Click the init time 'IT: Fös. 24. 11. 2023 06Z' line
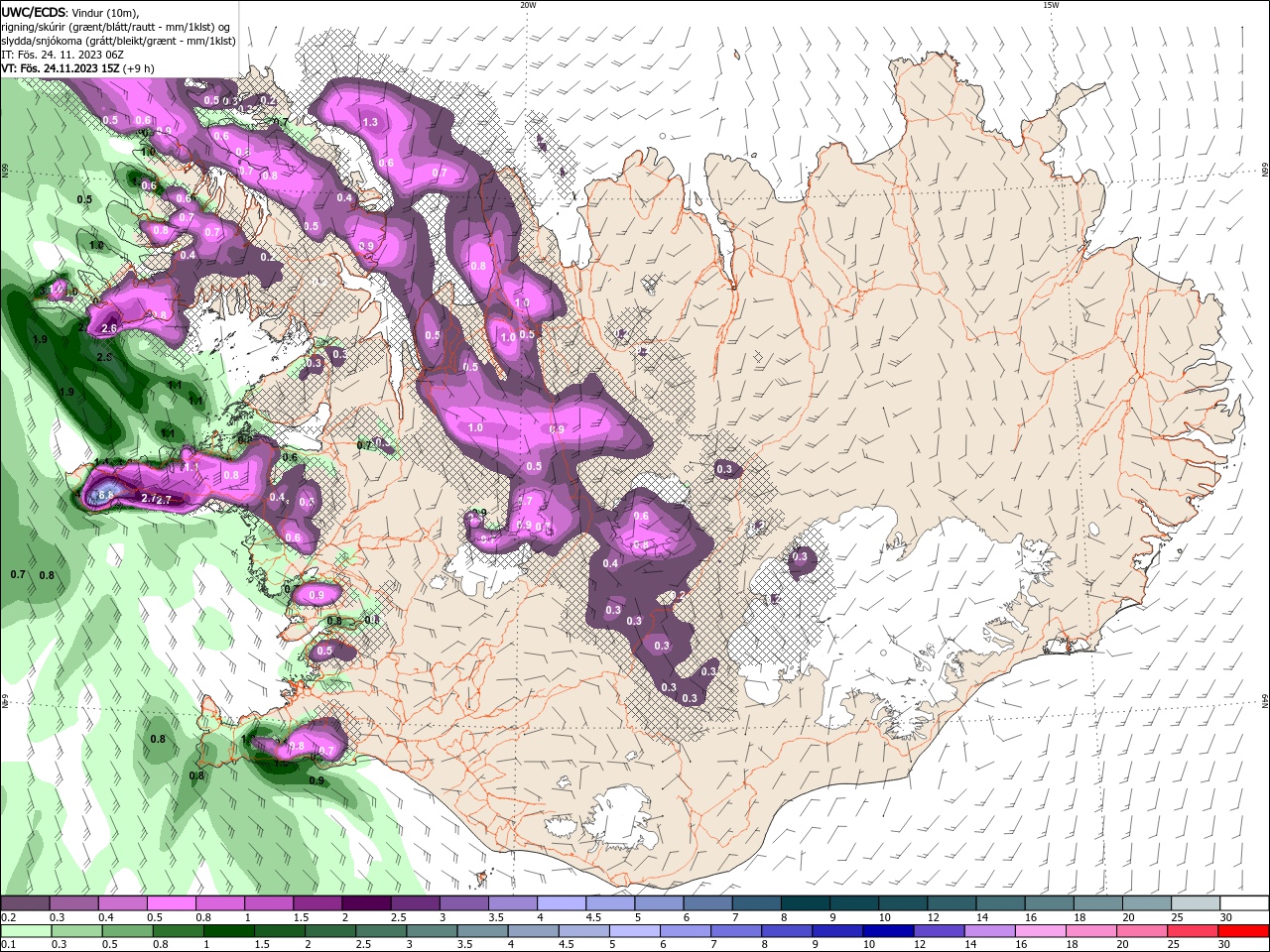Screen dimensions: 1270x952 coord(62,55)
